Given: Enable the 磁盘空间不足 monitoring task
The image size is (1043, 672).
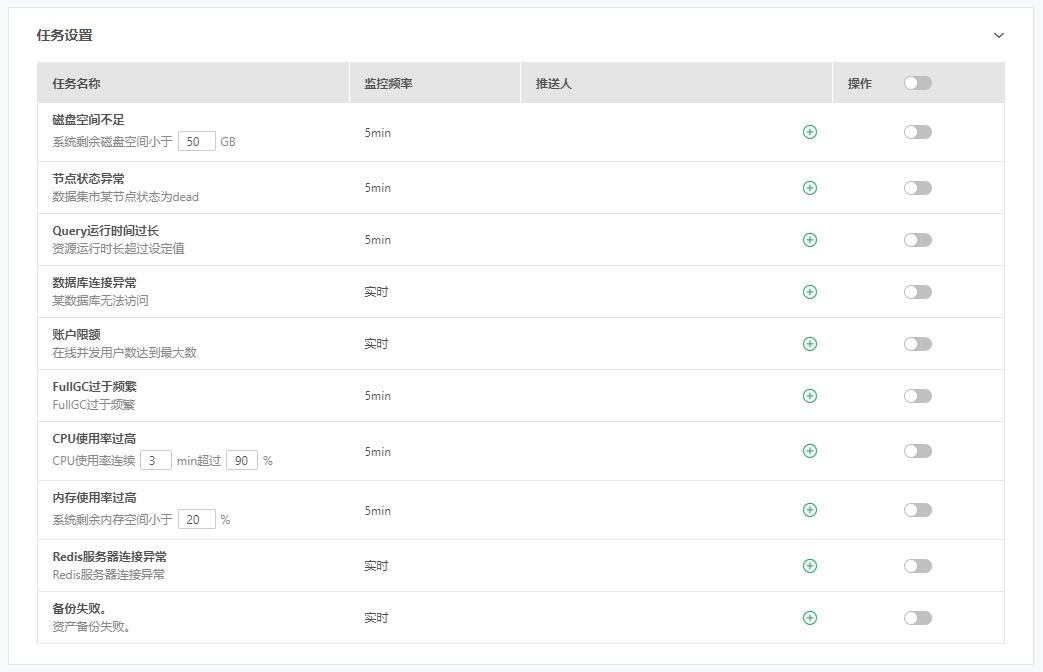Looking at the screenshot, I should tap(917, 132).
